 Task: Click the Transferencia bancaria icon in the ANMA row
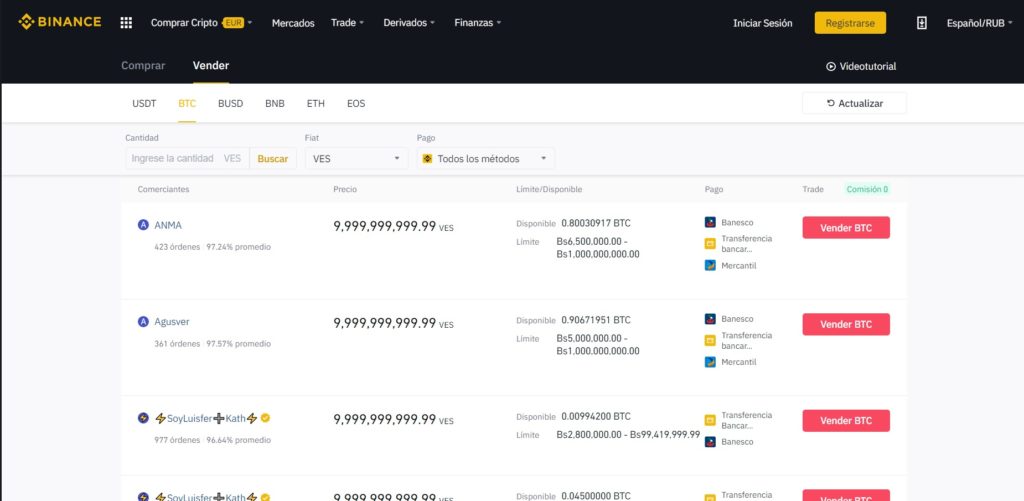711,244
